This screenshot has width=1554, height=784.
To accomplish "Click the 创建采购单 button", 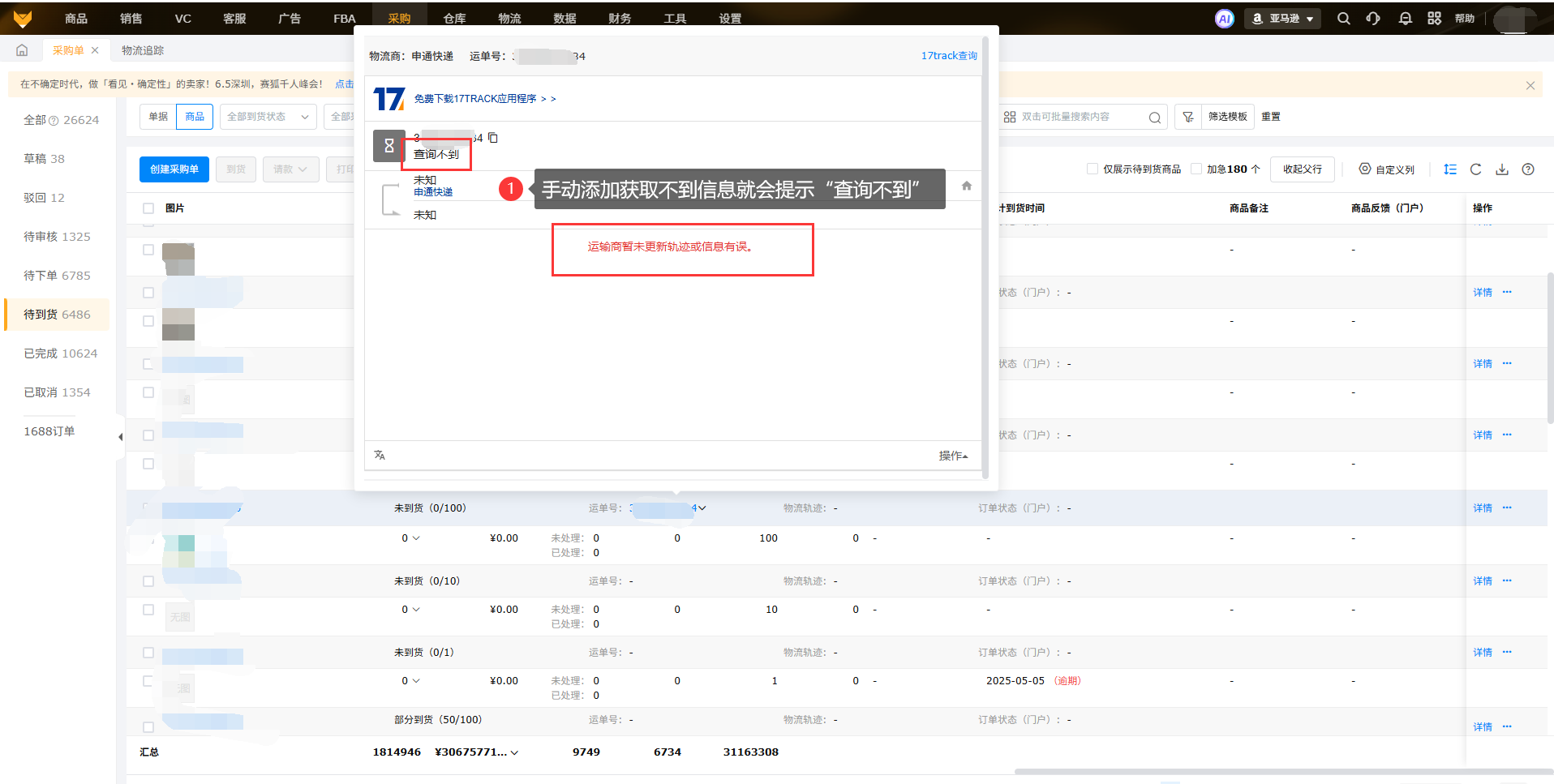I will tap(174, 169).
